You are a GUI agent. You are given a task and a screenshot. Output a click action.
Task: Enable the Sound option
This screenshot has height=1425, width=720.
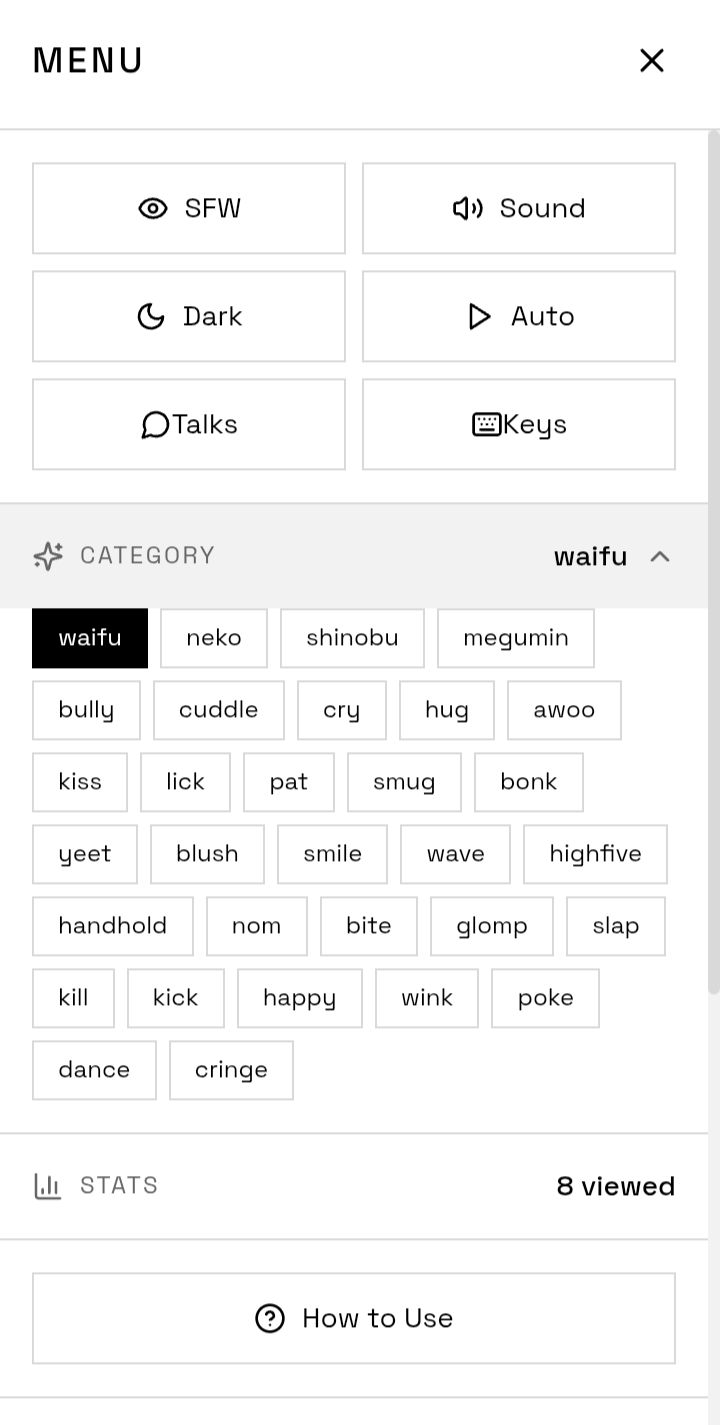[x=519, y=208]
